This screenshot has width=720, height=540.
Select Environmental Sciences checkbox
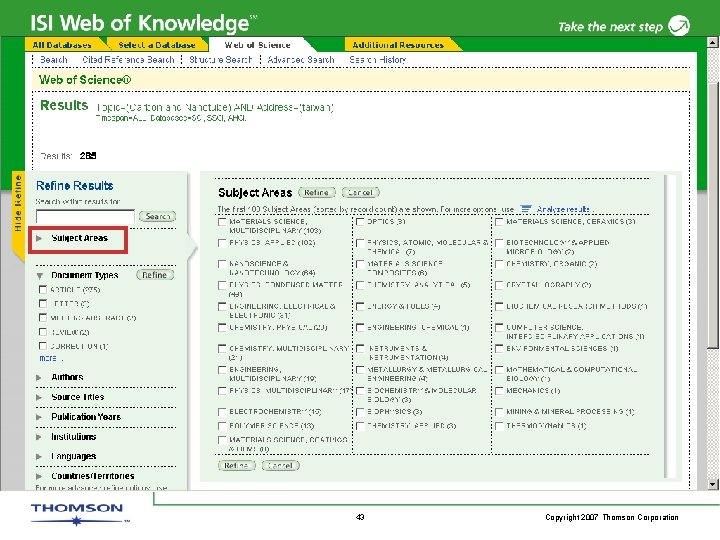pyautogui.click(x=500, y=349)
